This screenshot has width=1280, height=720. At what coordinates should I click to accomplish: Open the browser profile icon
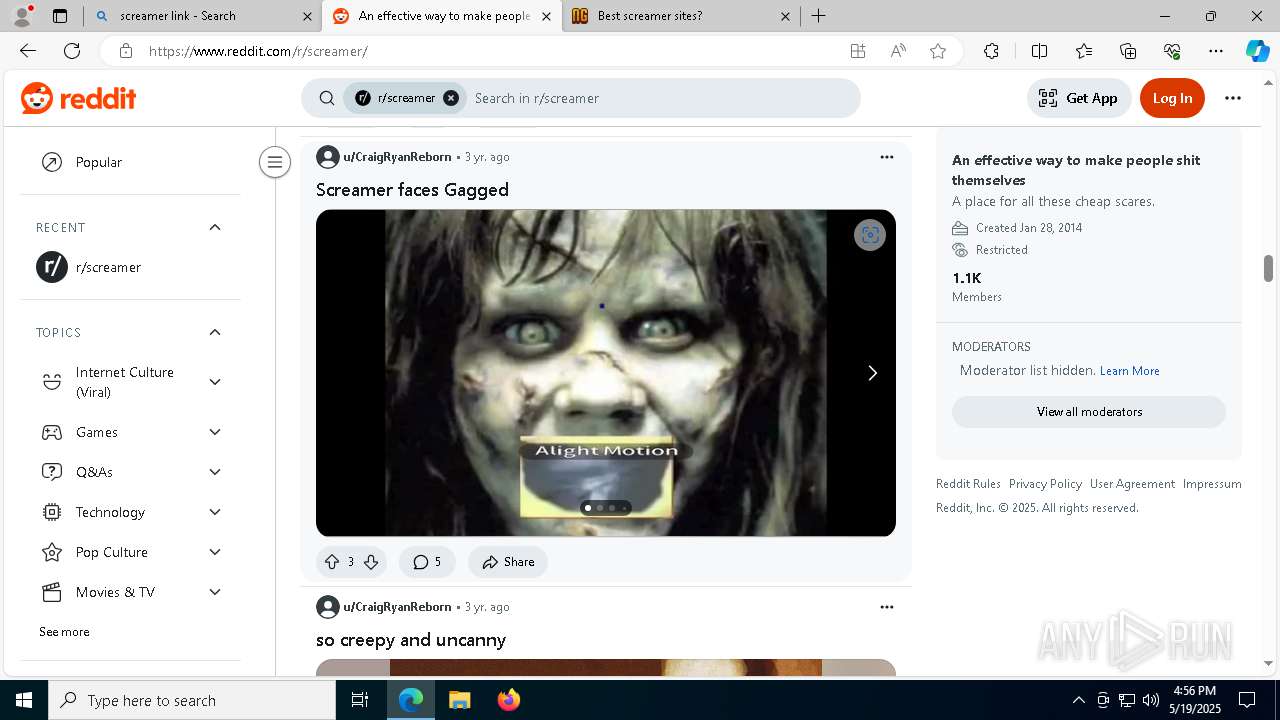pos(22,16)
